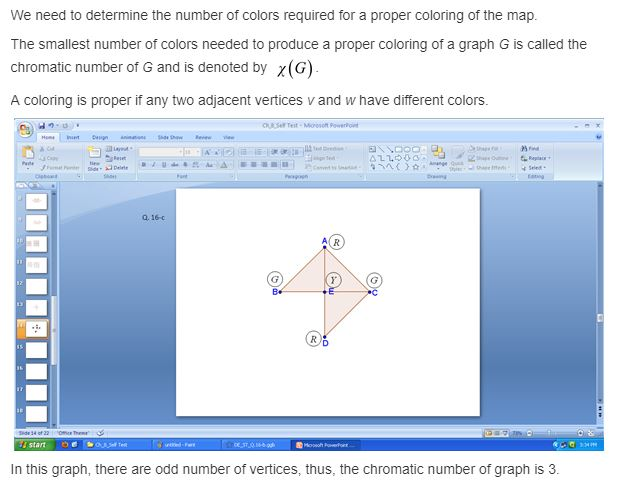Center the text

pyautogui.click(x=253, y=164)
